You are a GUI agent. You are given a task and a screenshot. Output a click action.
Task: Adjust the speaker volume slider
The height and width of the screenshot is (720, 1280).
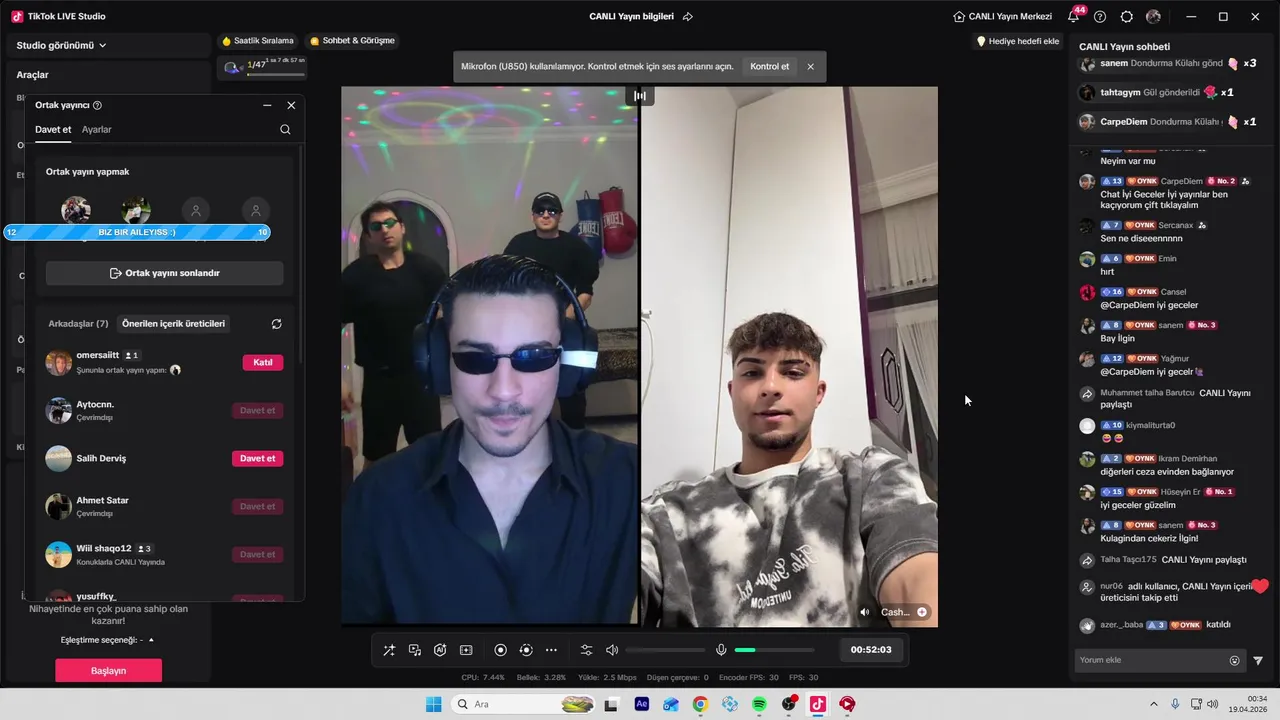coord(665,650)
